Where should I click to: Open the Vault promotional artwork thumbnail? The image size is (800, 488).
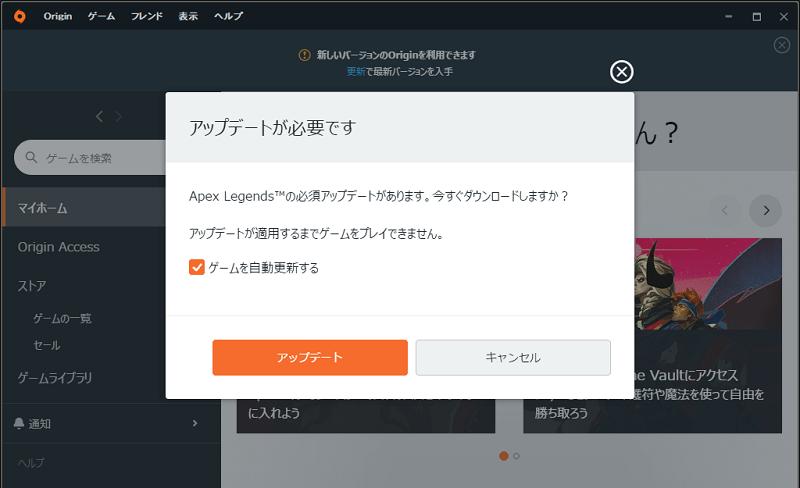click(x=708, y=284)
